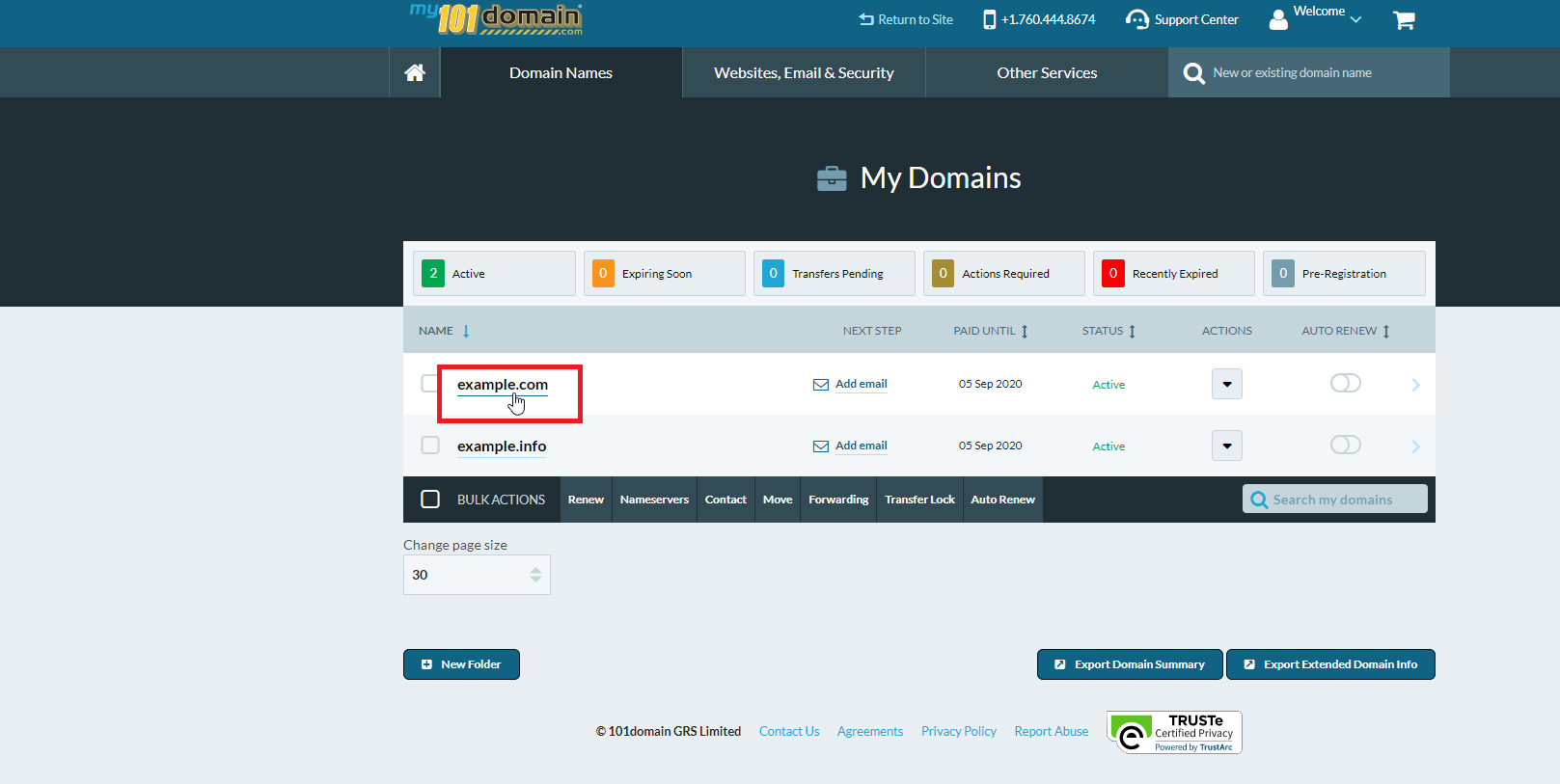Check the example.info row checkbox
The height and width of the screenshot is (784, 1560).
430,446
